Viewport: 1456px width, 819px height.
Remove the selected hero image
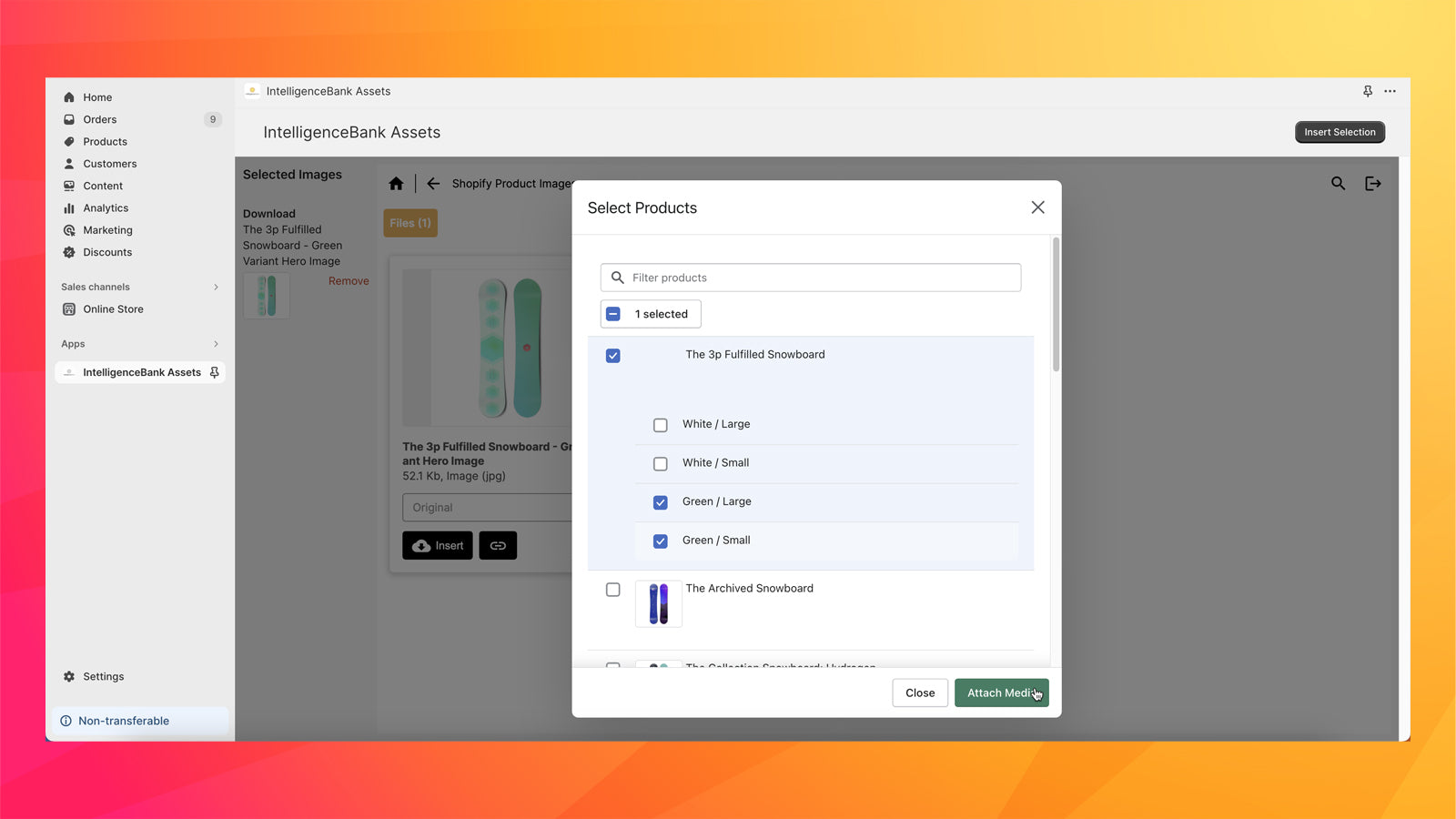(349, 280)
